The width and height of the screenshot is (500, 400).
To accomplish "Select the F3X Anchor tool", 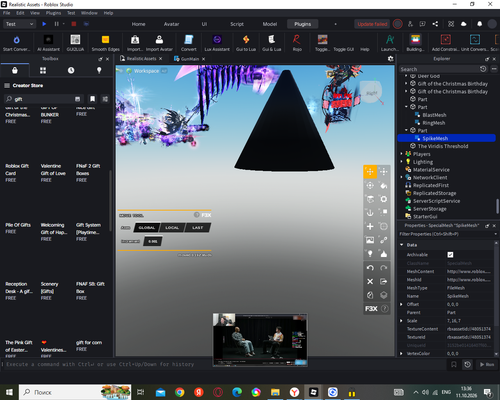I will coord(370,213).
